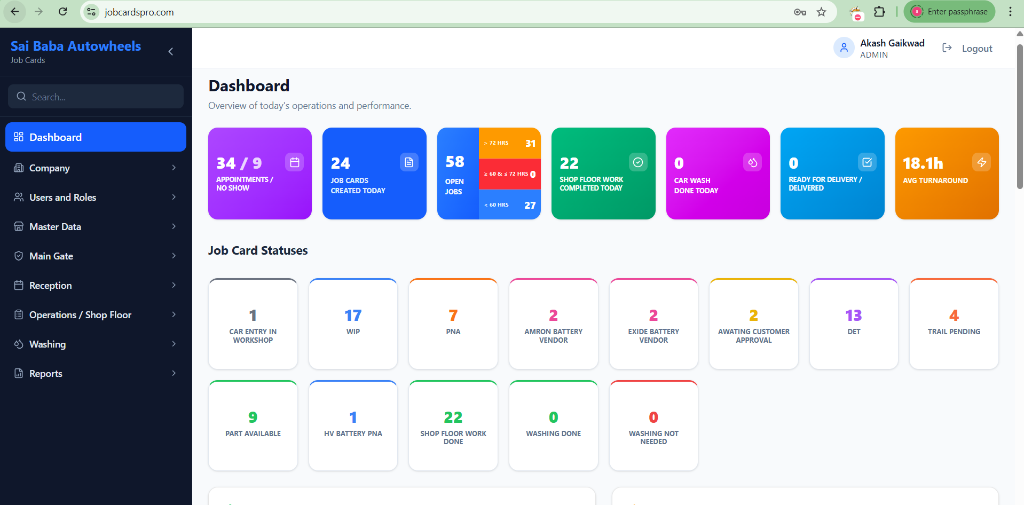Image resolution: width=1024 pixels, height=505 pixels.
Task: Click the user avatar icon beside Akash Gaikwad
Action: (844, 48)
